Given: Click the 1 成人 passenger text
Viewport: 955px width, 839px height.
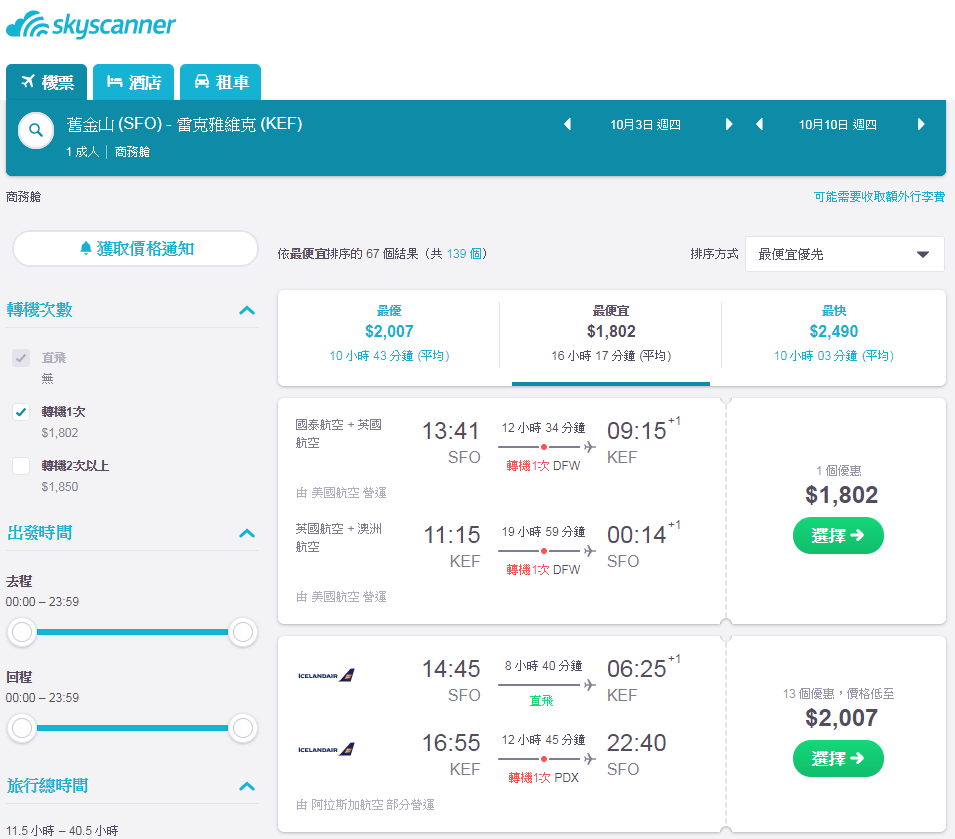Looking at the screenshot, I should 83,152.
